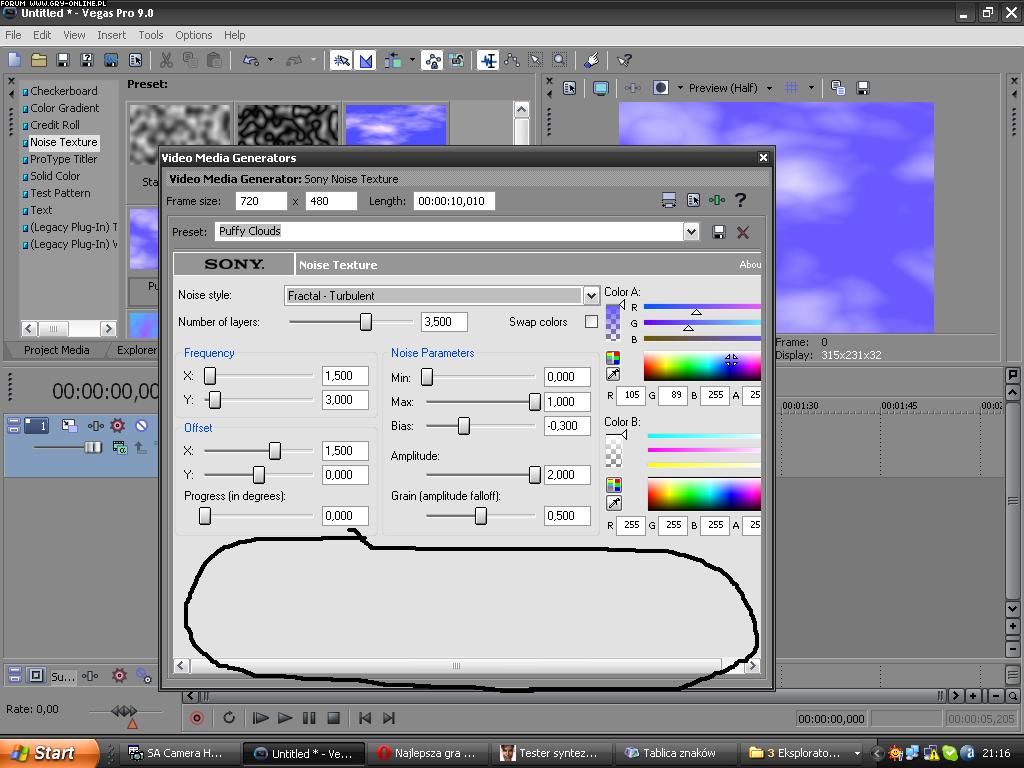The width and height of the screenshot is (1024, 768).
Task: Click the Paste clipboard icon in toolbar
Action: (x=214, y=61)
